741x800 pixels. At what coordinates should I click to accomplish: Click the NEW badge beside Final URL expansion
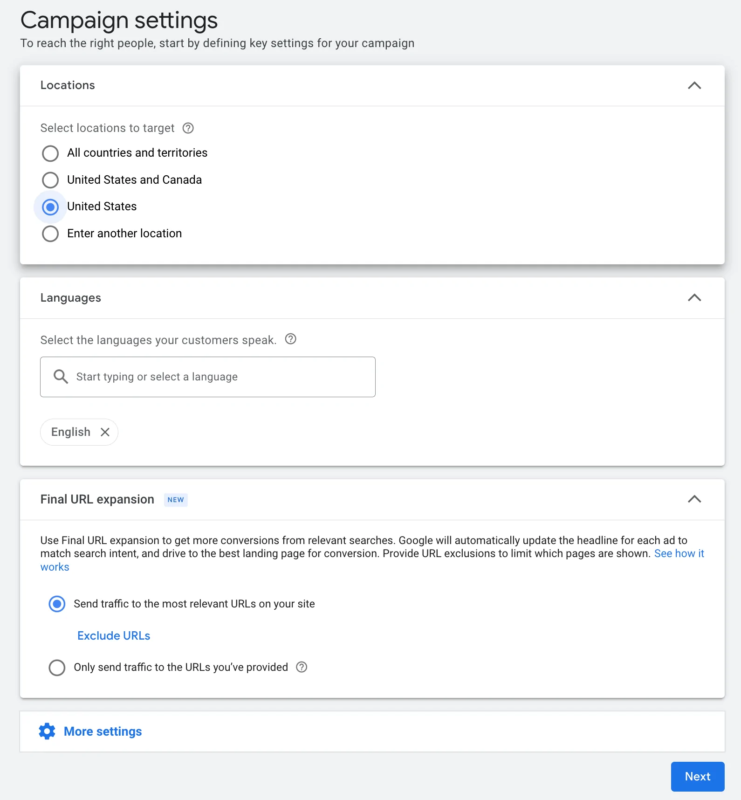(176, 499)
